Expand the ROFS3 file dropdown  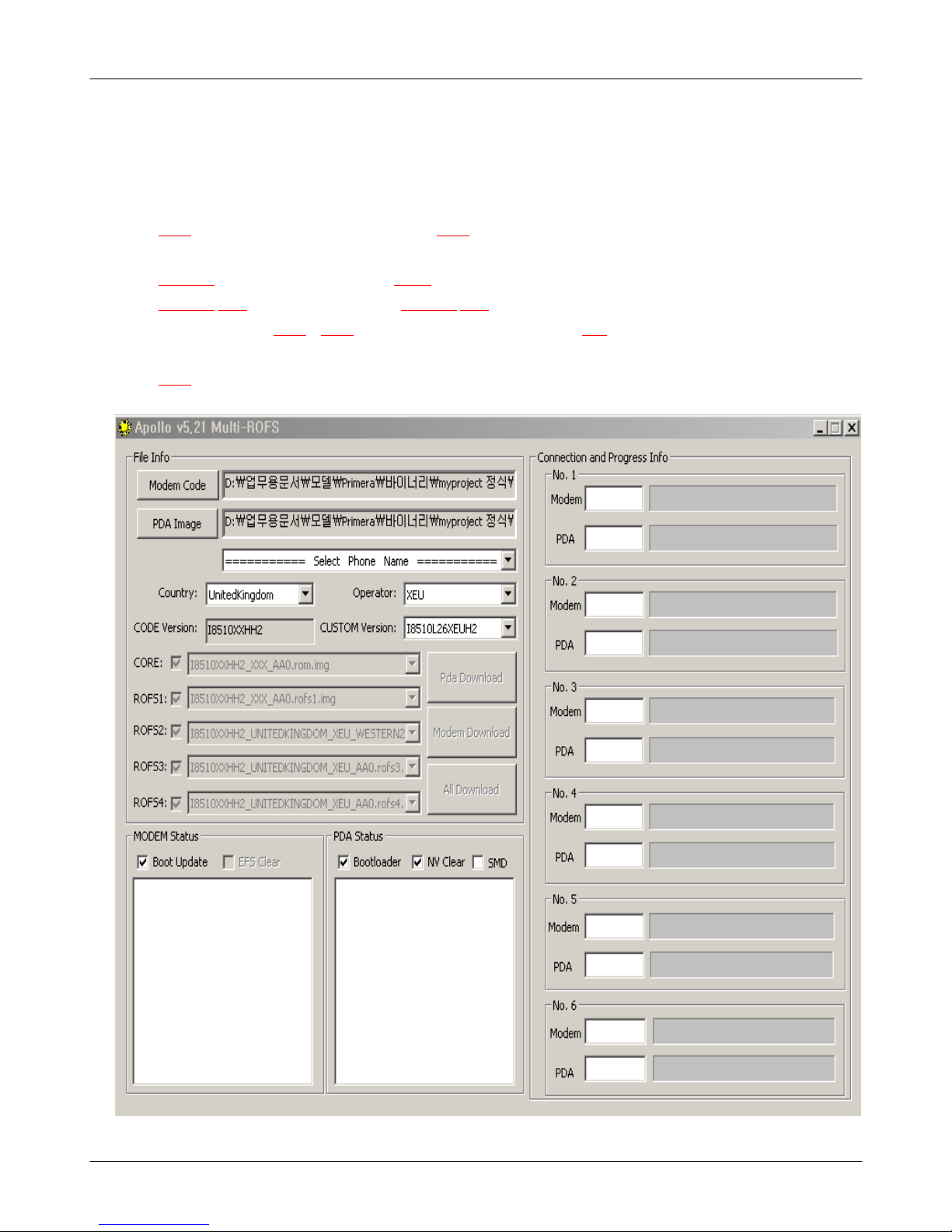(413, 767)
